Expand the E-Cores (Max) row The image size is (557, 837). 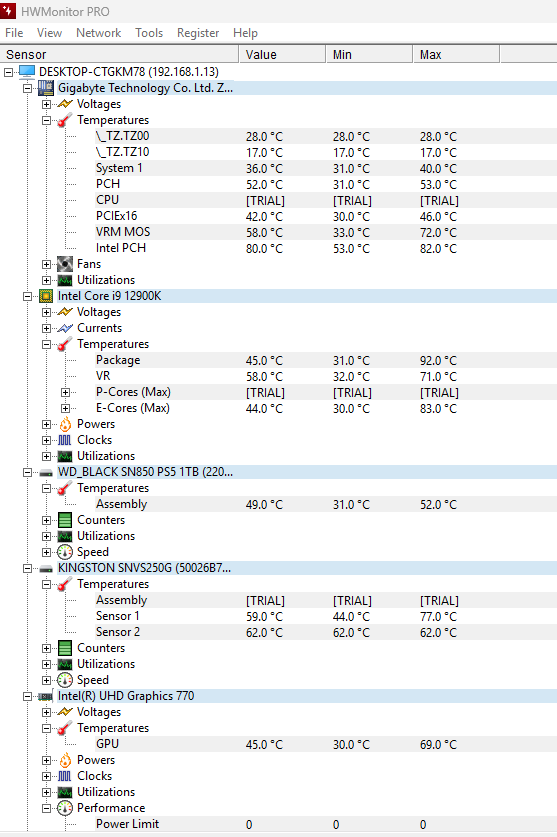[65, 408]
